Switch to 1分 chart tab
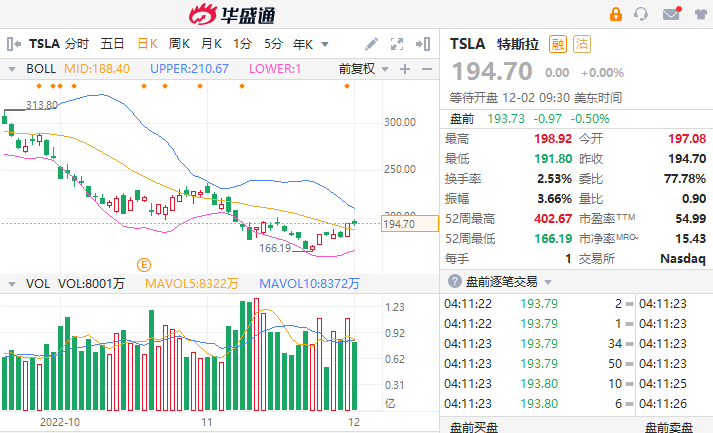 tap(242, 44)
